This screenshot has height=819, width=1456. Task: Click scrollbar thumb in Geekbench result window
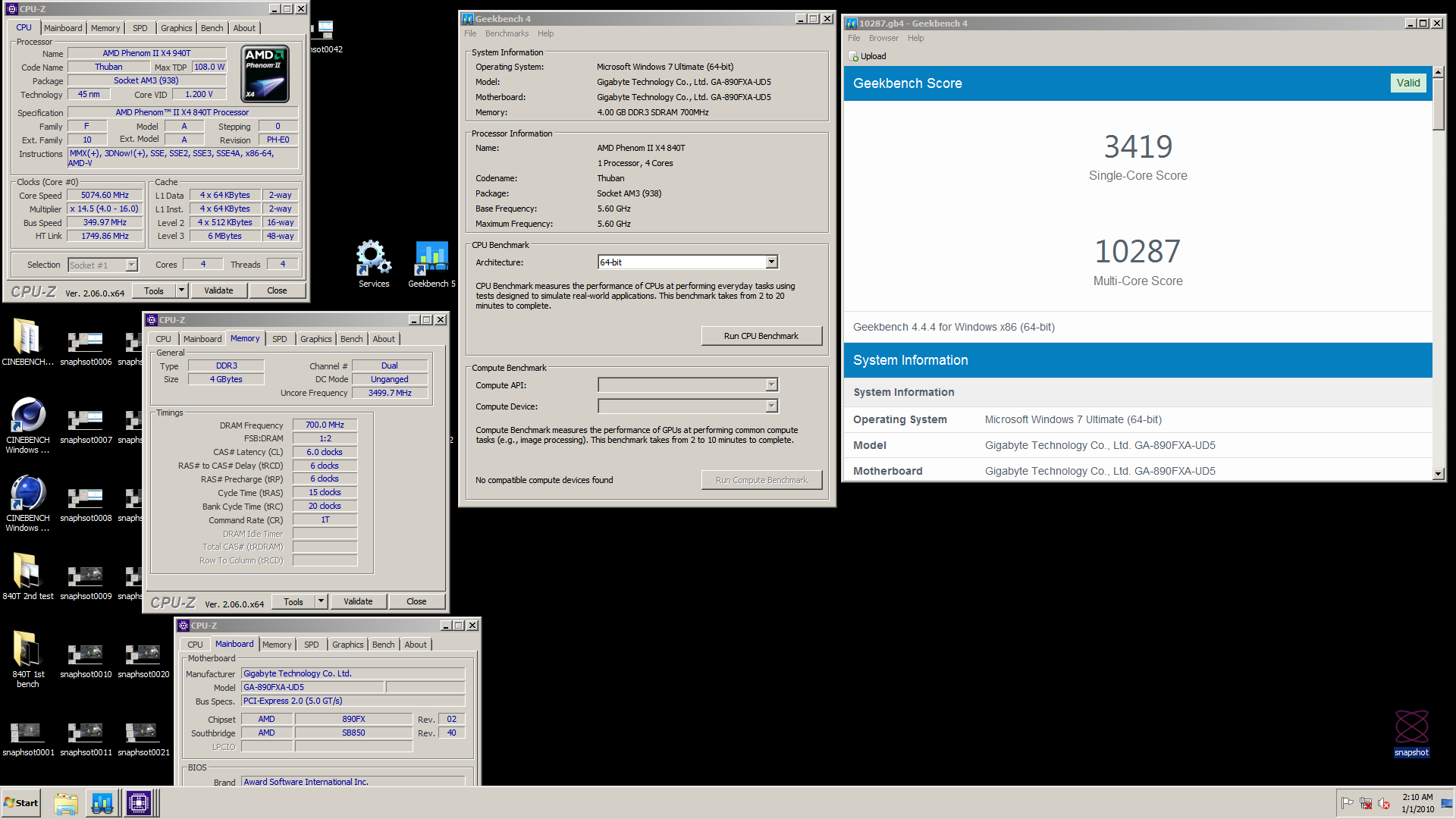[x=1439, y=105]
